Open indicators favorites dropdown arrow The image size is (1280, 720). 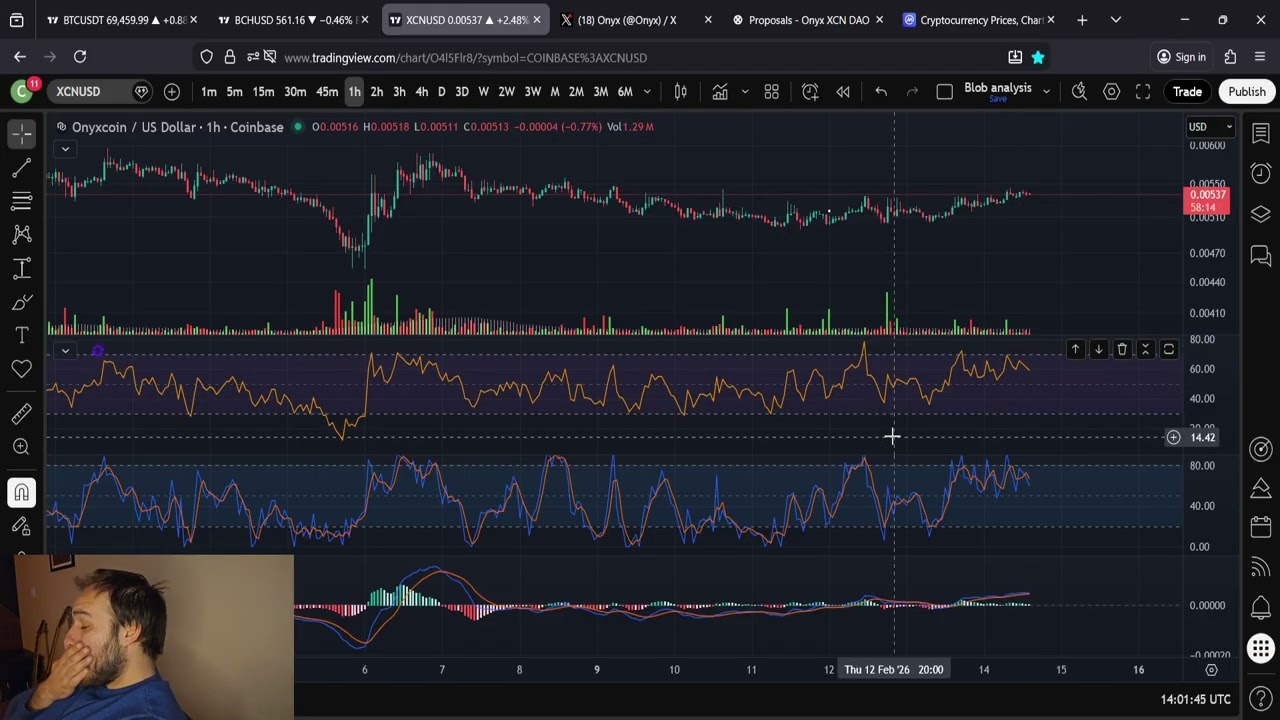[744, 92]
